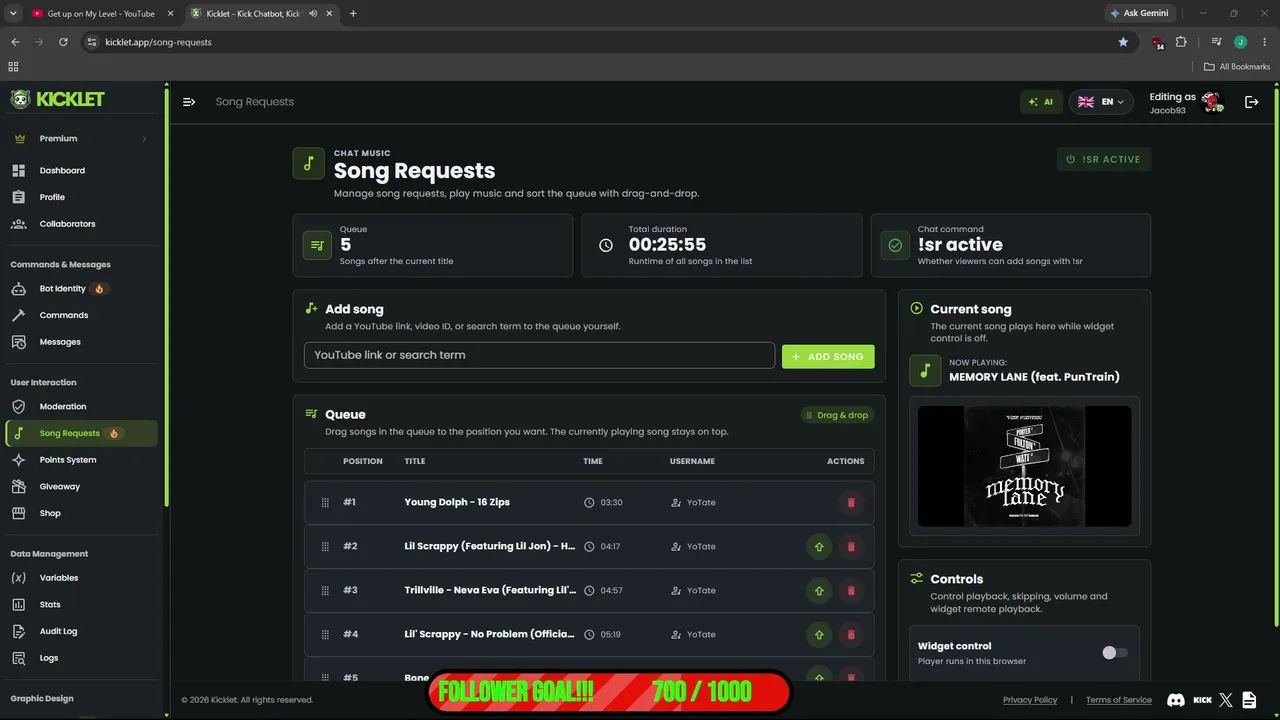Viewport: 1280px width, 720px height.
Task: Click the "00:25:55" total duration value
Action: point(667,245)
